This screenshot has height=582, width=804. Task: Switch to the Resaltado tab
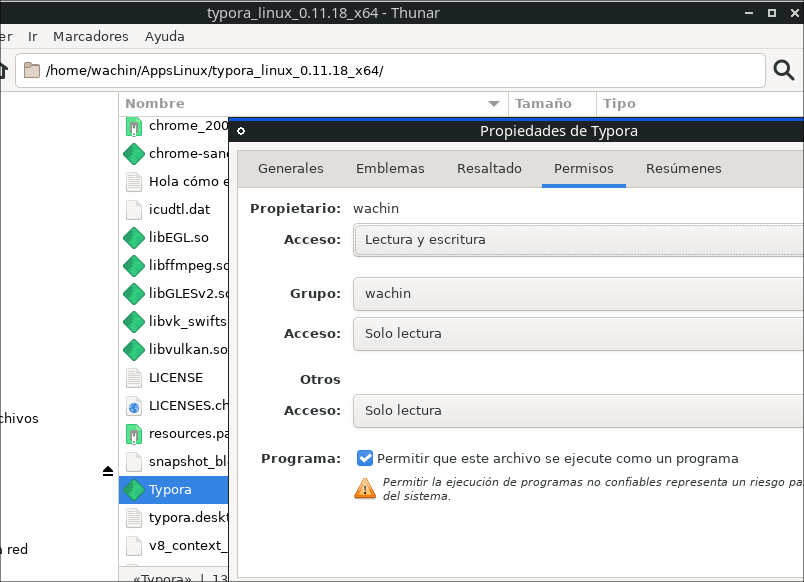(489, 169)
